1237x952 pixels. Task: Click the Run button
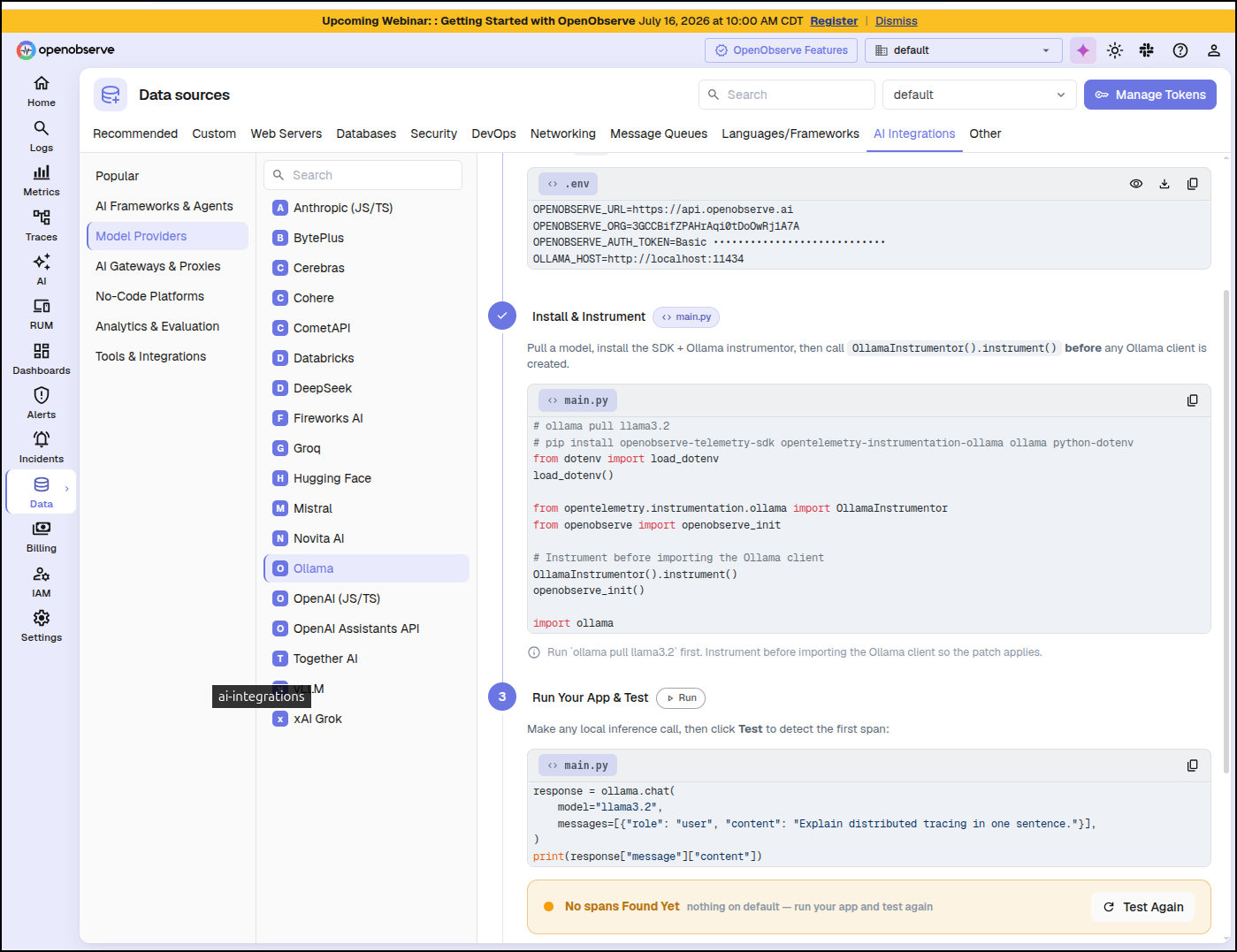[681, 698]
